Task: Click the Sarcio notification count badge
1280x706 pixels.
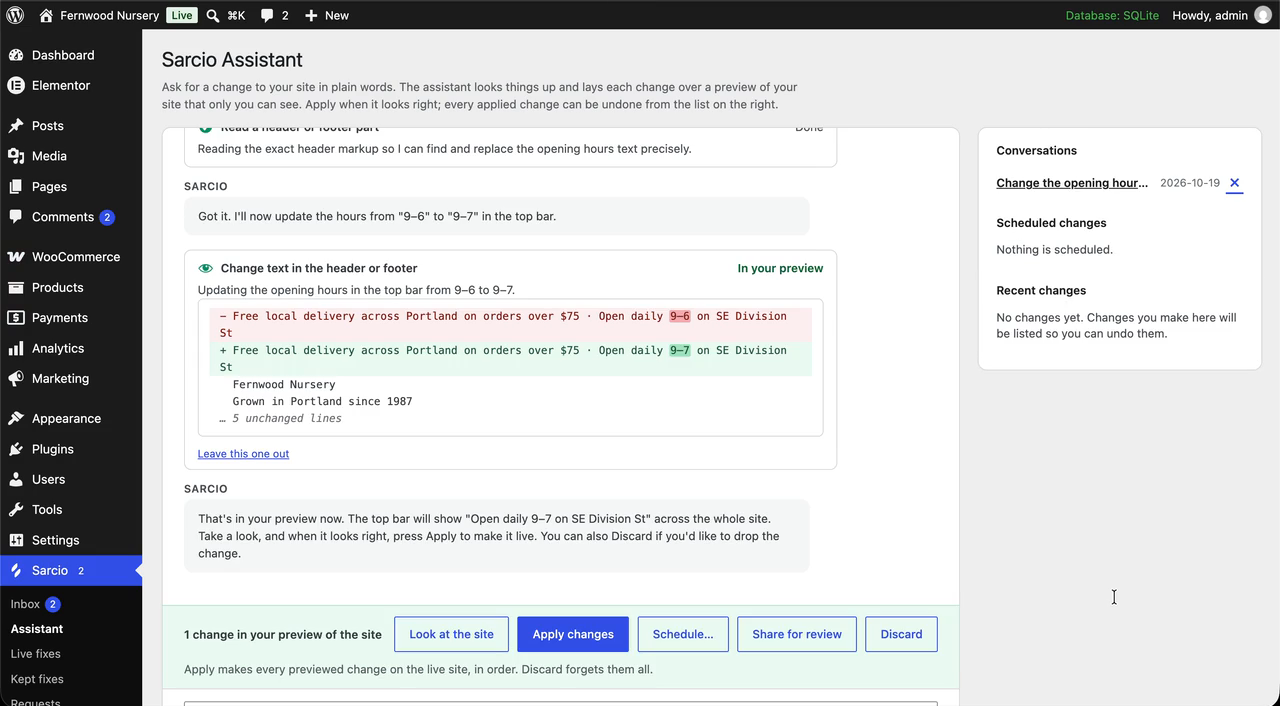Action: (x=81, y=571)
